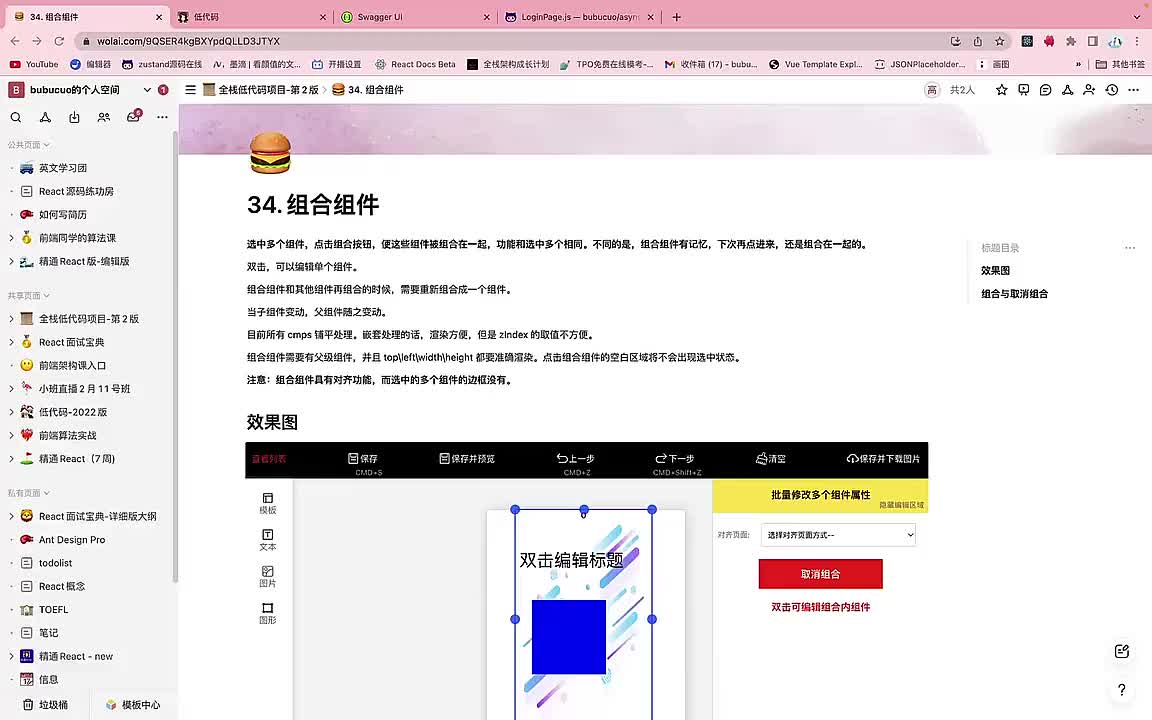Screen dimensions: 1152x720
Task: Open the browser tabs list chevron
Action: pyautogui.click(x=1137, y=17)
